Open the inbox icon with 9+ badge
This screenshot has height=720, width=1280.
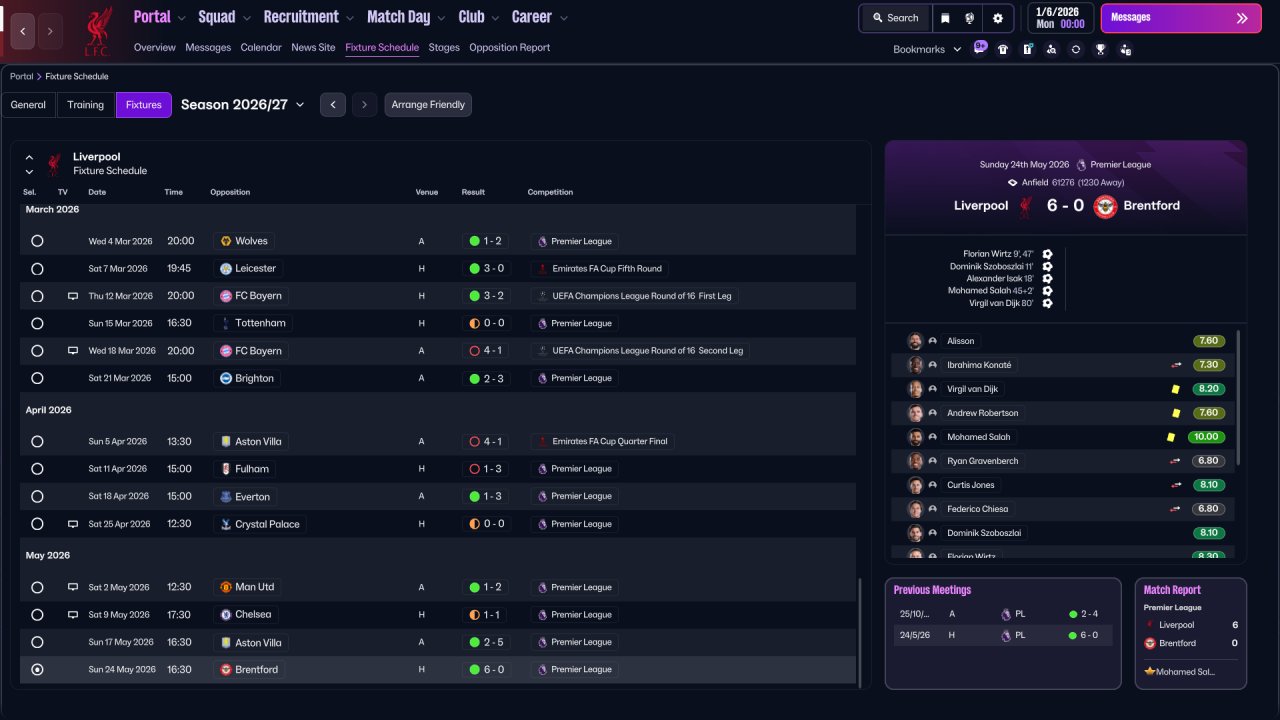pos(980,48)
